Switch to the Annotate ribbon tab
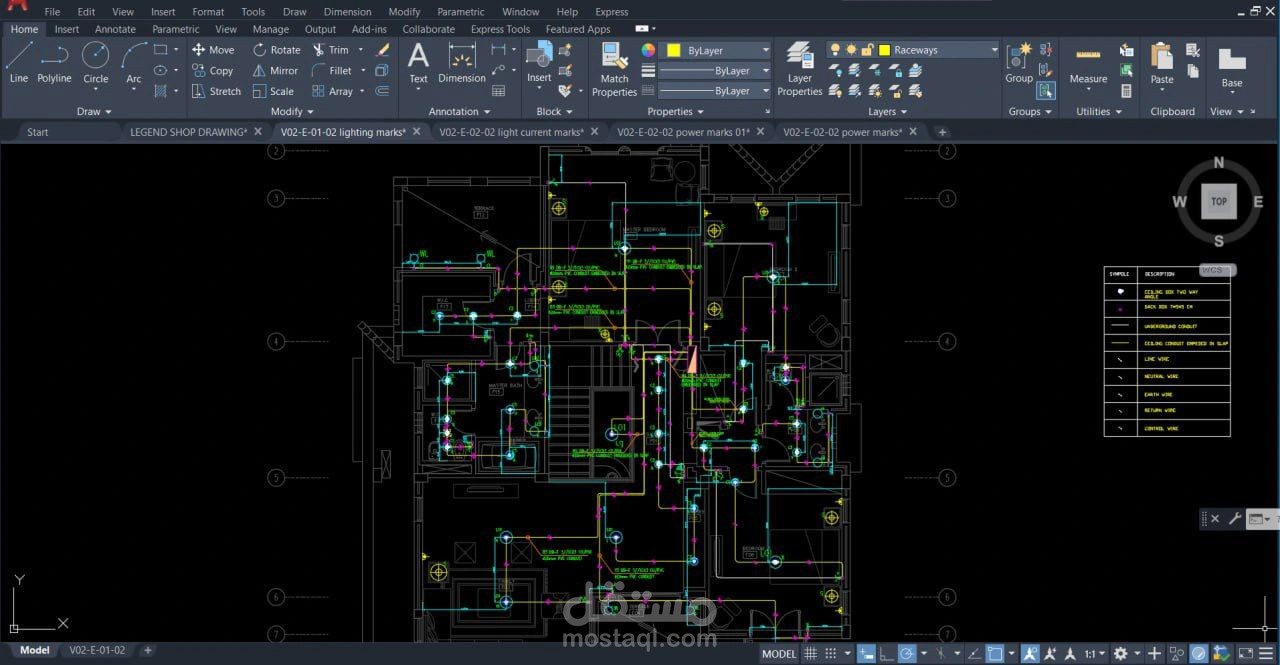This screenshot has height=665, width=1280. point(114,29)
